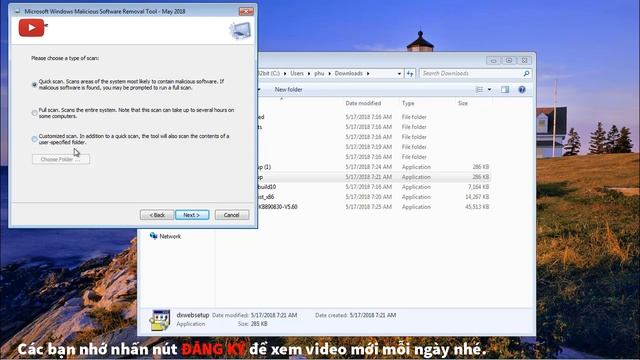640x360 pixels.
Task: Select the Full scan radio option
Action: click(34, 113)
